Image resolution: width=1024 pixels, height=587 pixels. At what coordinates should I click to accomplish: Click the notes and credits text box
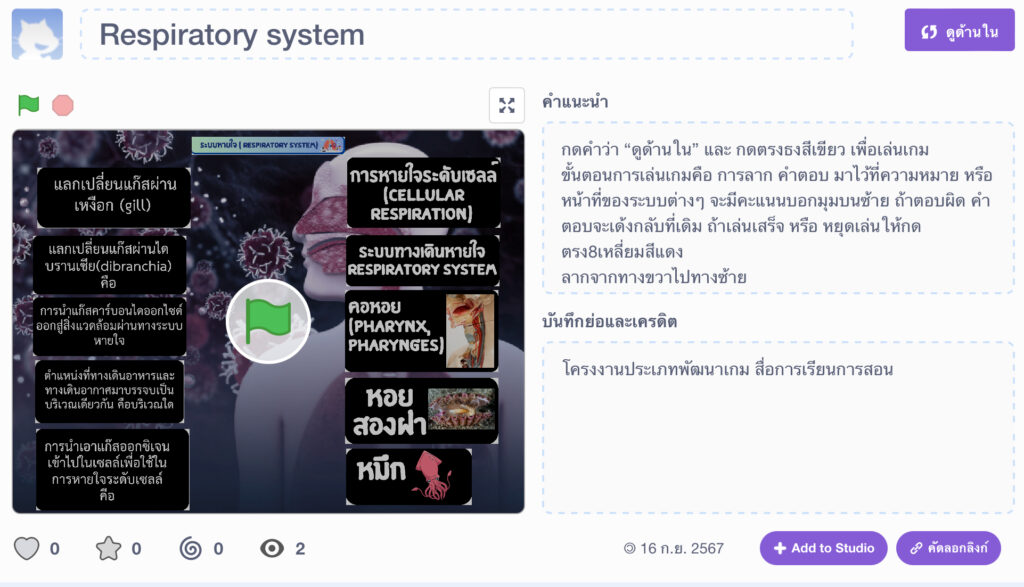[778, 427]
